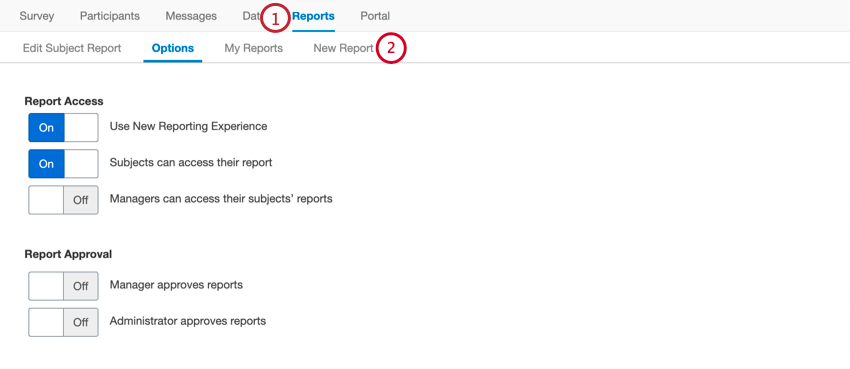The height and width of the screenshot is (369, 850).
Task: Switch to the Participants tab
Action: point(110,16)
